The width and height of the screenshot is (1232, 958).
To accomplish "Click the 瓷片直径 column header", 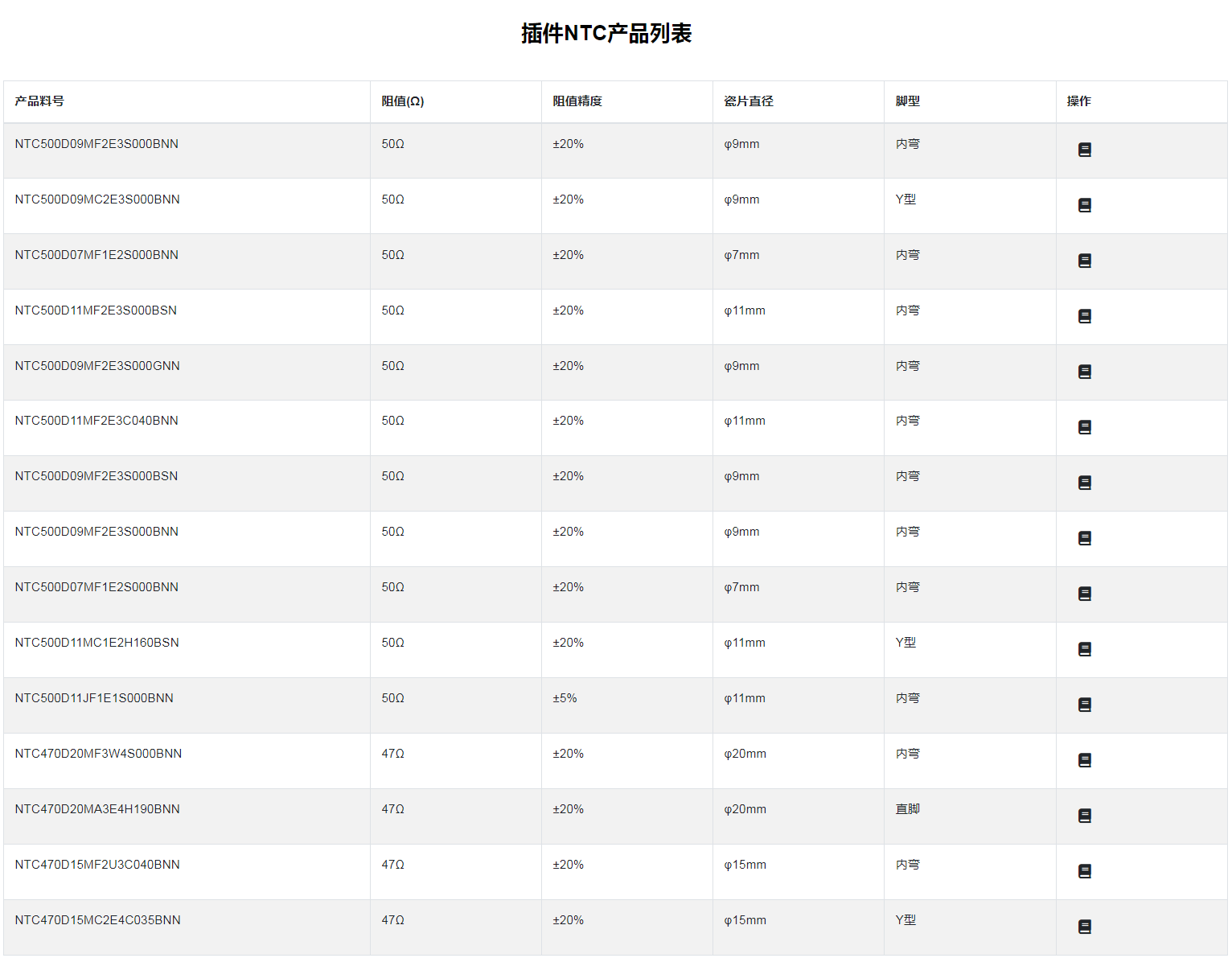I will [x=748, y=101].
